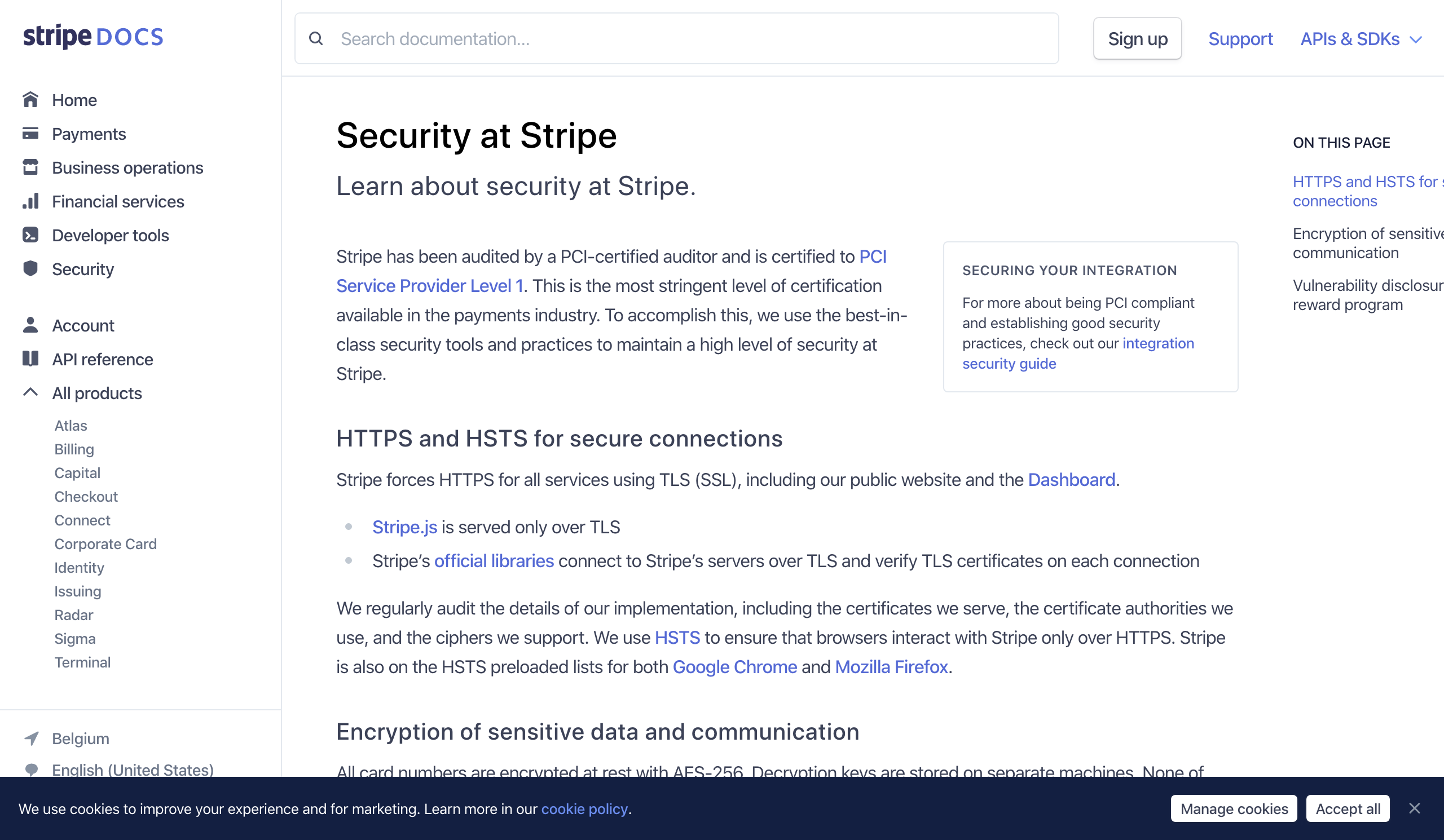Jump to Vulnerability disclosure section
The image size is (1444, 840).
tap(1368, 294)
